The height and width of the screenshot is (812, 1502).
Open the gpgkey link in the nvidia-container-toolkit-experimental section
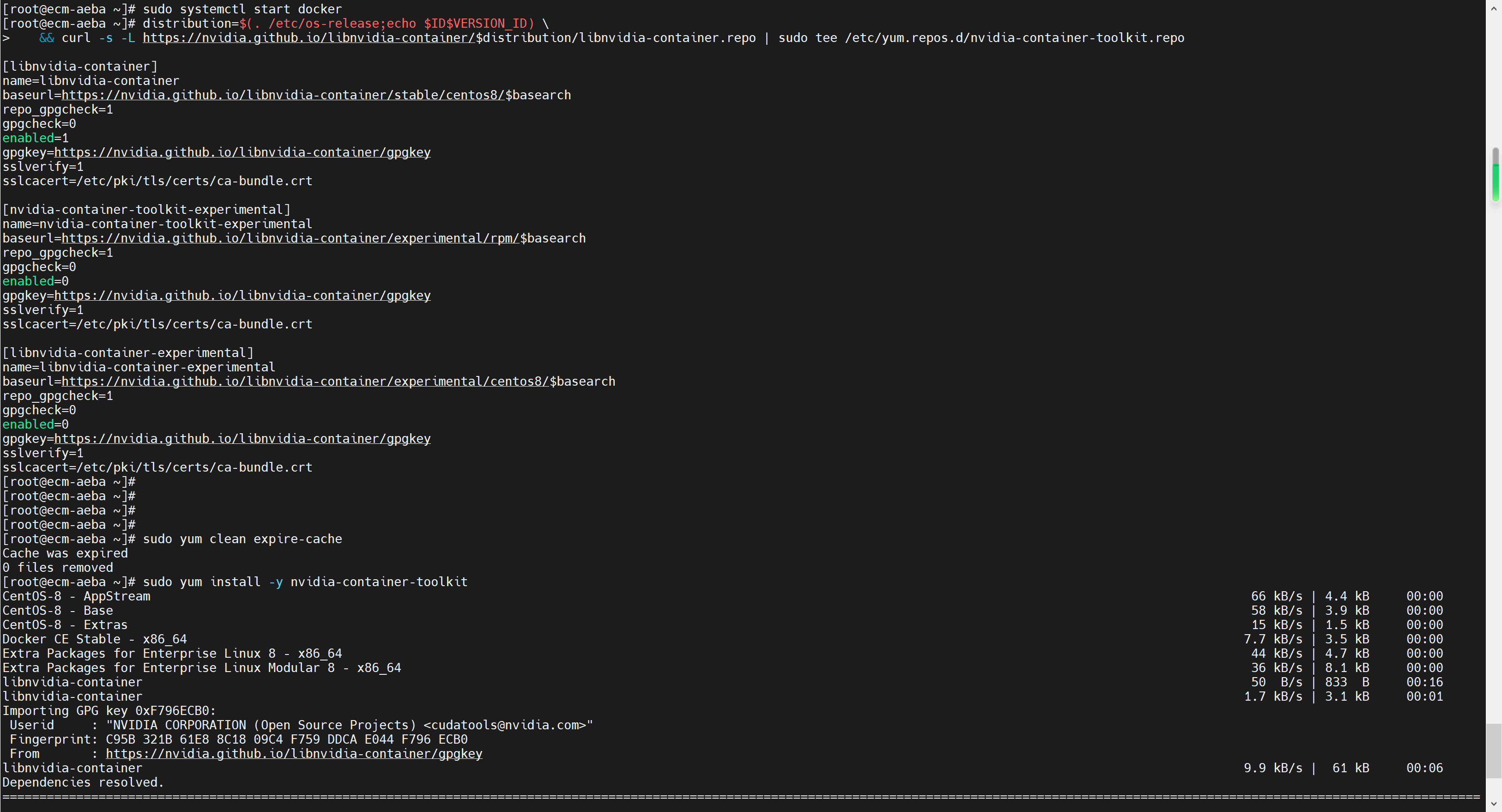tap(242, 296)
